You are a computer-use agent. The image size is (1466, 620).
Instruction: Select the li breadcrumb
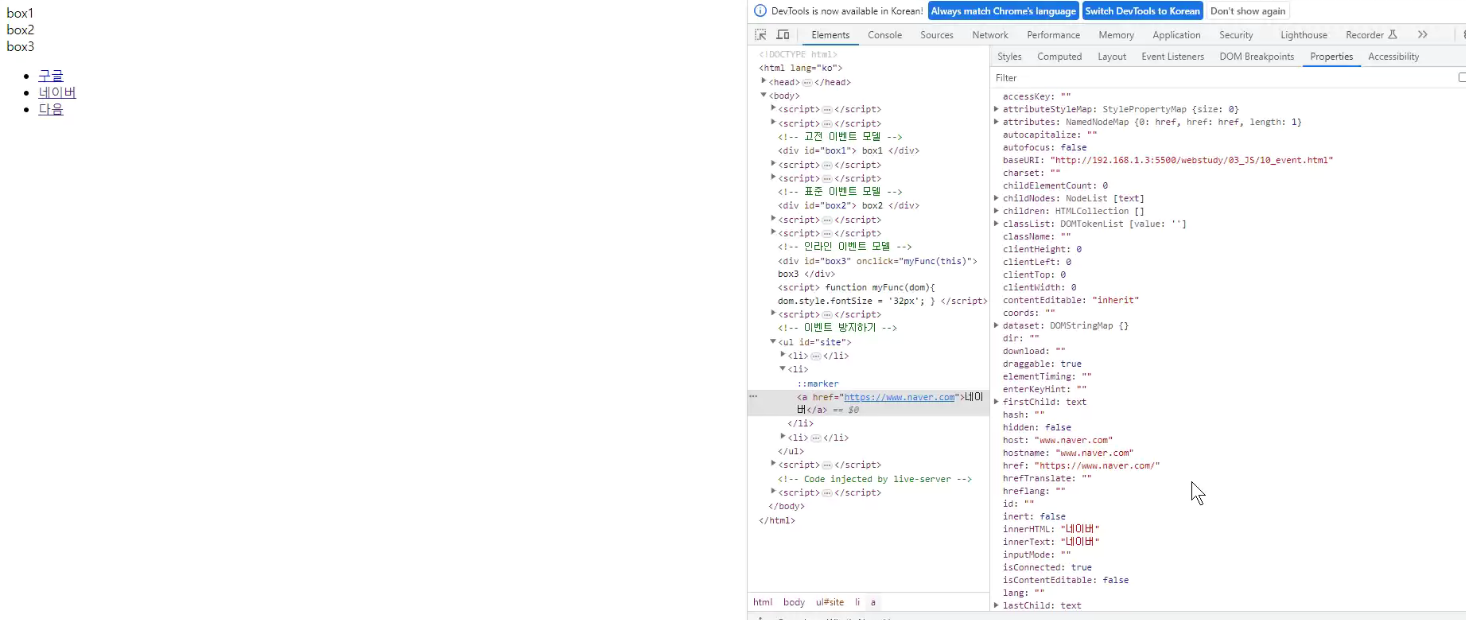[857, 602]
